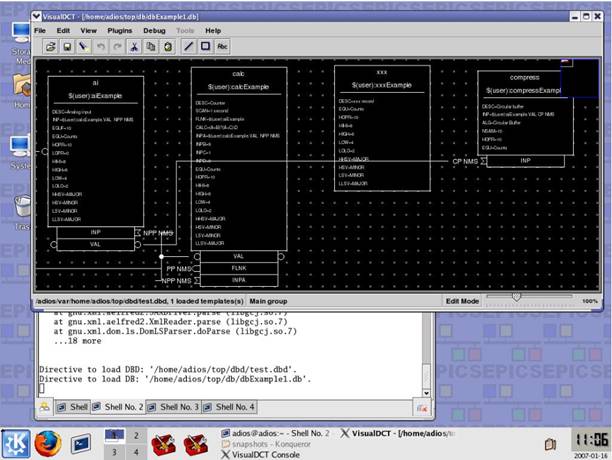612x460 pixels.
Task: Select the Box drawing tool
Action: (204, 46)
